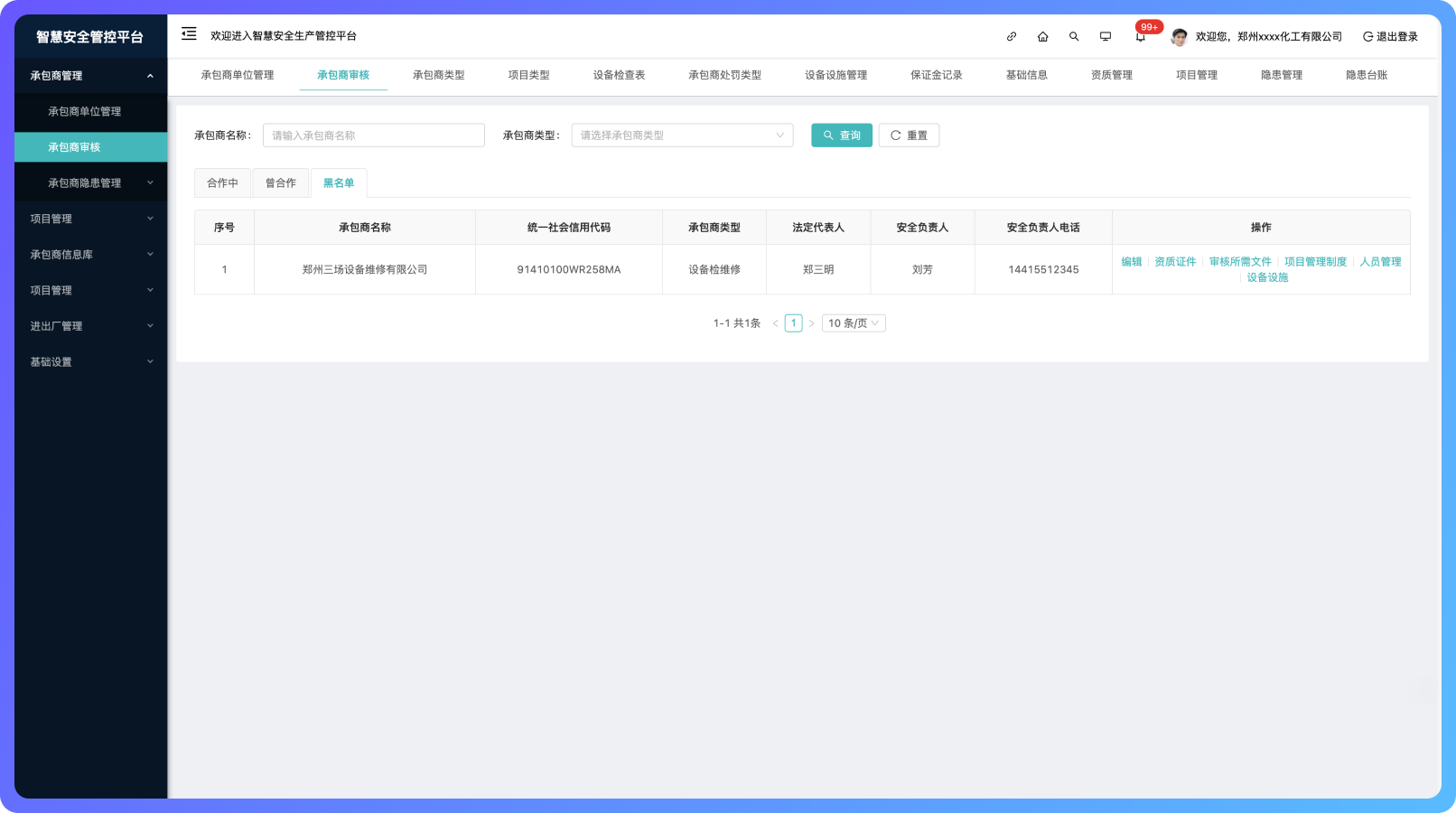Screen dimensions: 1456x813
Task: Click 编辑 link for 郑州三场设备维修有限公司
Action: coord(1132,262)
